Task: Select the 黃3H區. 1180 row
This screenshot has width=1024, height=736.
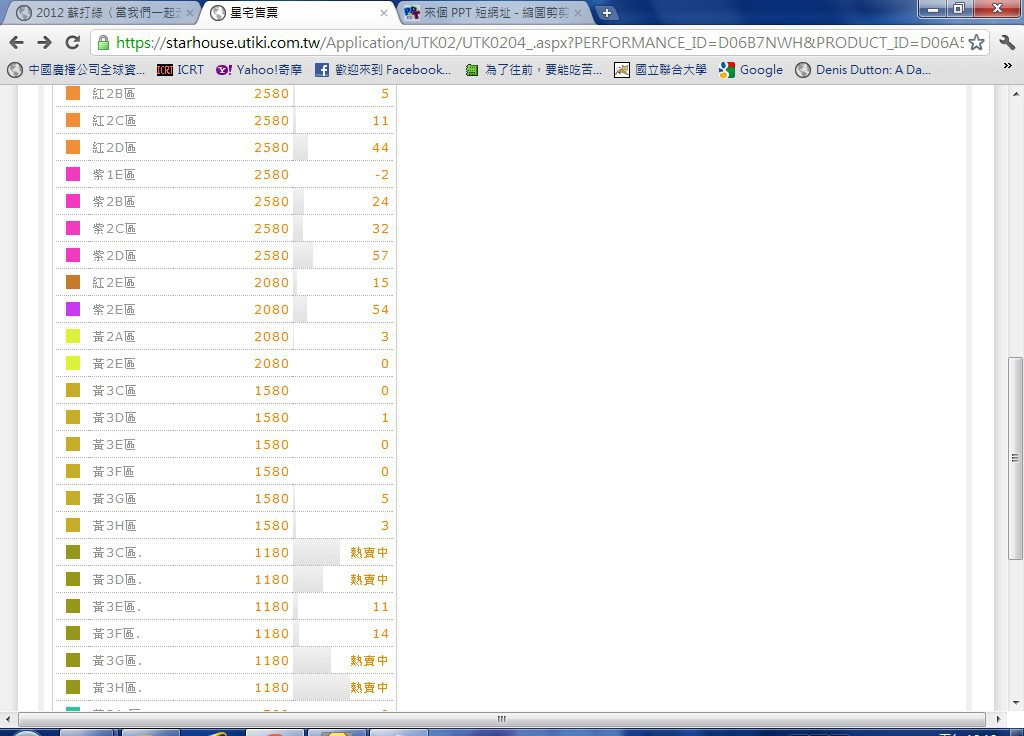Action: click(x=225, y=688)
